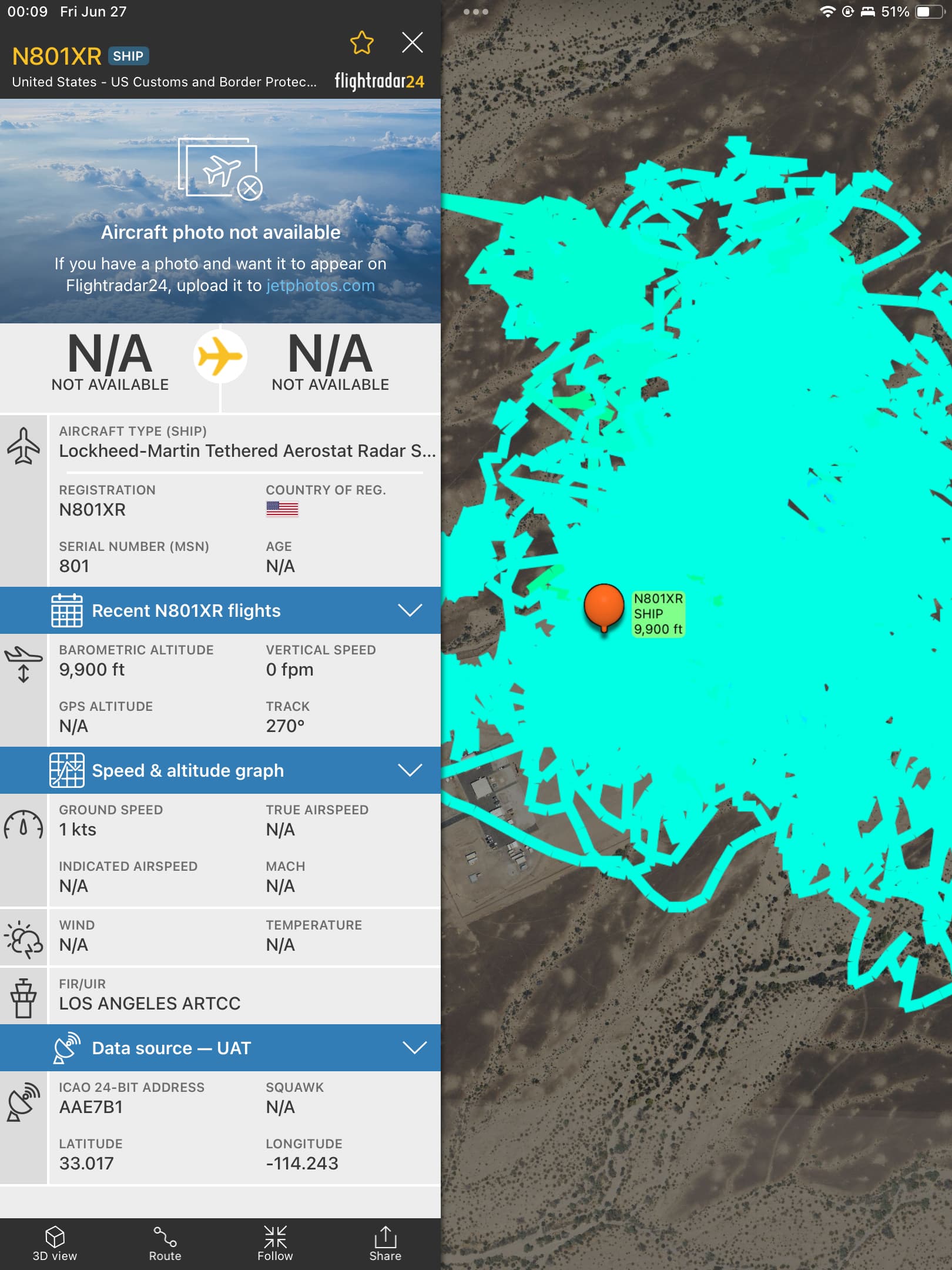Image resolution: width=952 pixels, height=1270 pixels.
Task: Expand Data source — UAT section
Action: 220,1048
